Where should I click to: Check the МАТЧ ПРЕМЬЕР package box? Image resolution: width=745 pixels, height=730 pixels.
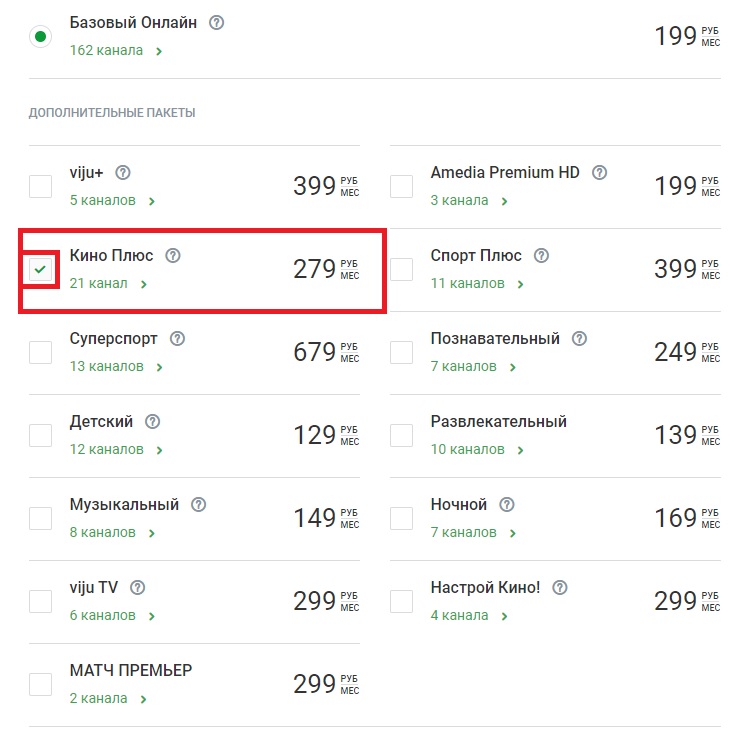click(x=40, y=684)
